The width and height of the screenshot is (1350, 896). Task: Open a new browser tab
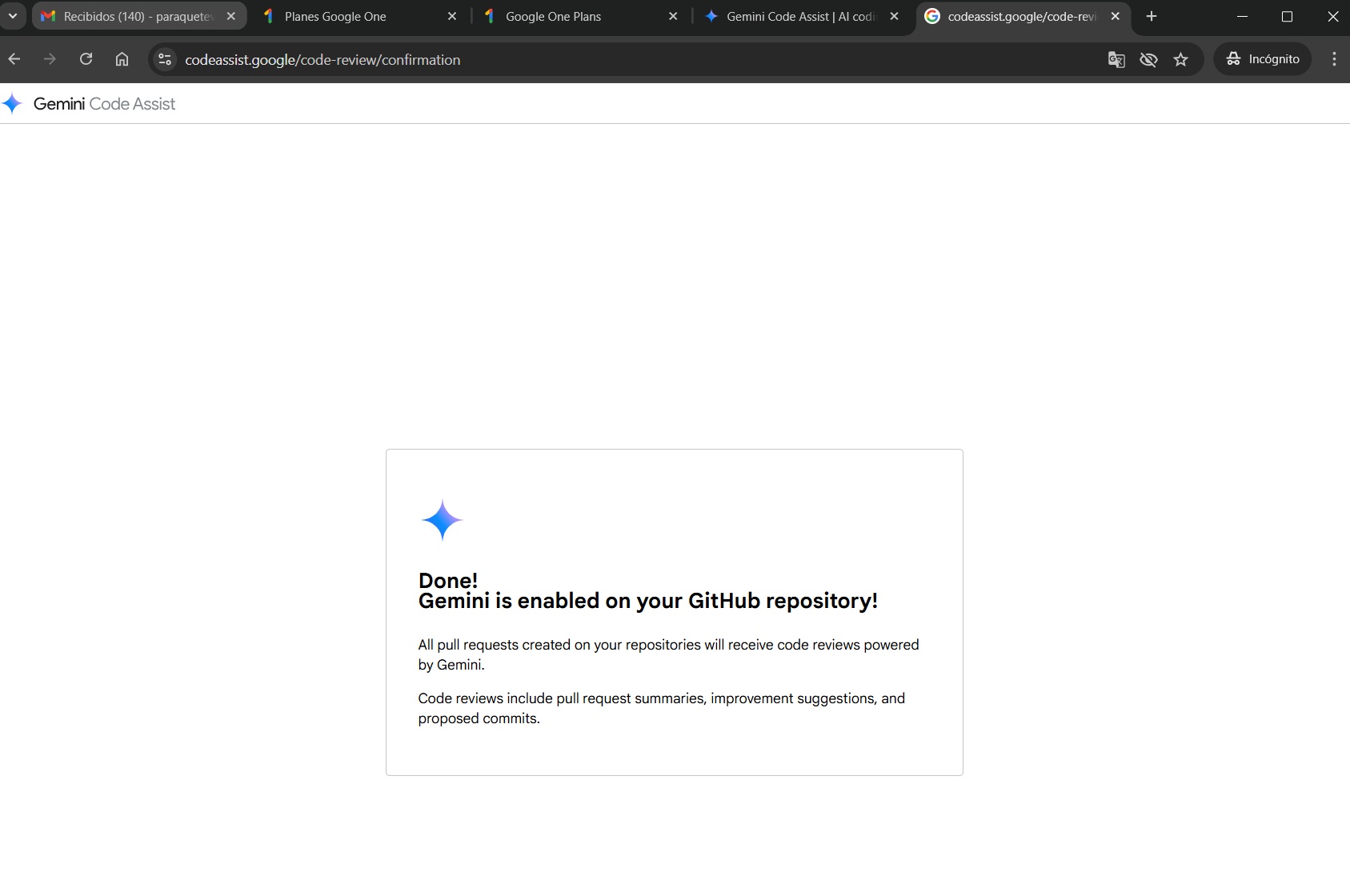(1151, 17)
